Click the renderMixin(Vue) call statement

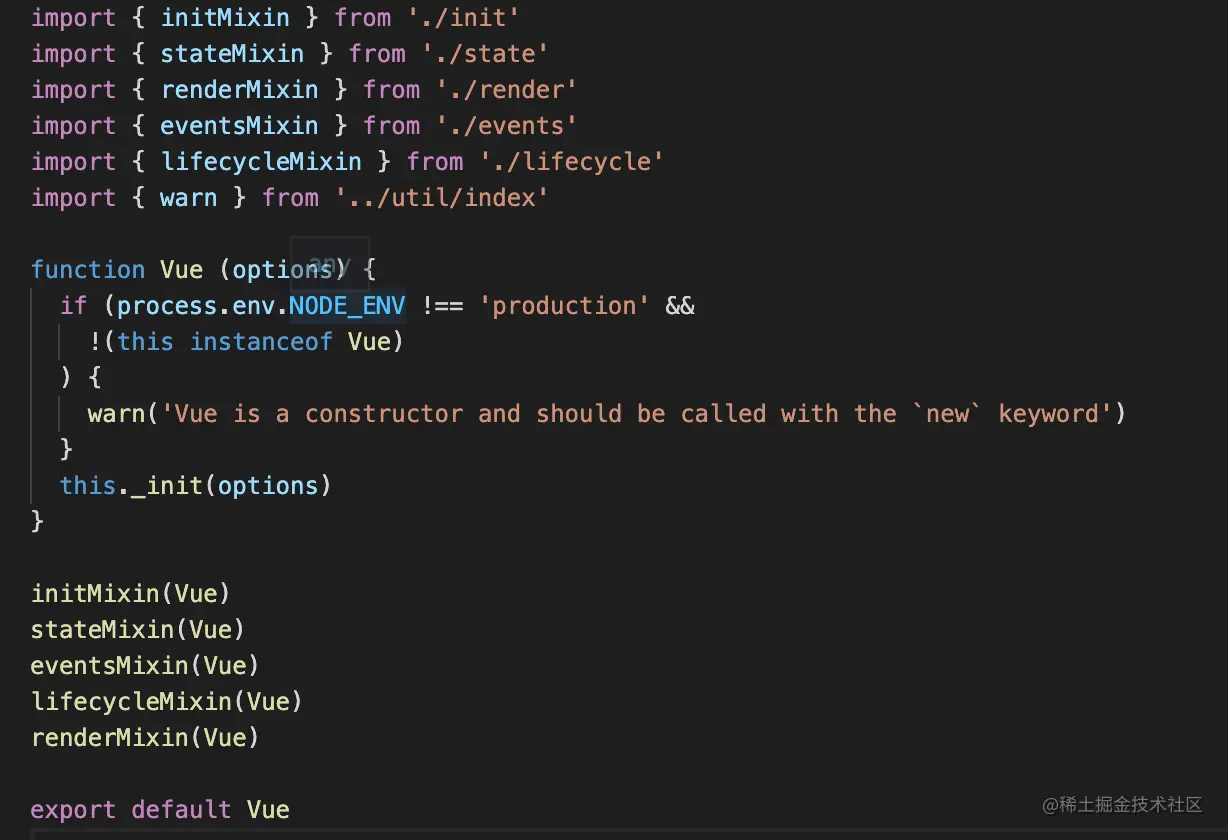click(x=145, y=738)
